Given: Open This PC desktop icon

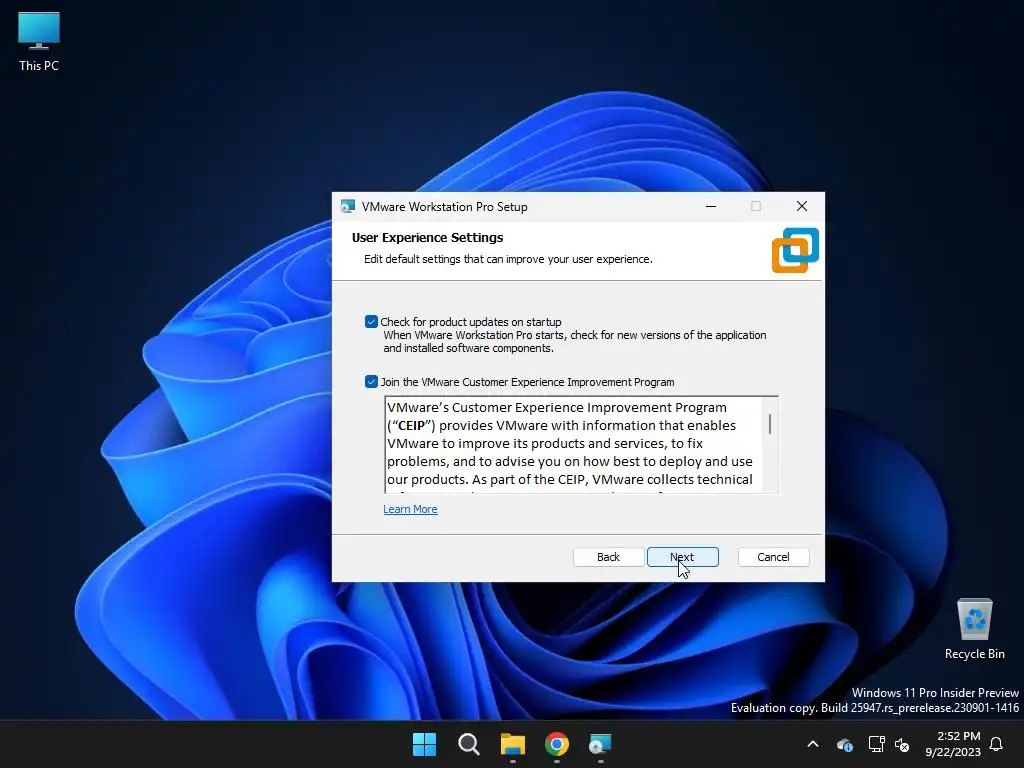Looking at the screenshot, I should coord(39,41).
